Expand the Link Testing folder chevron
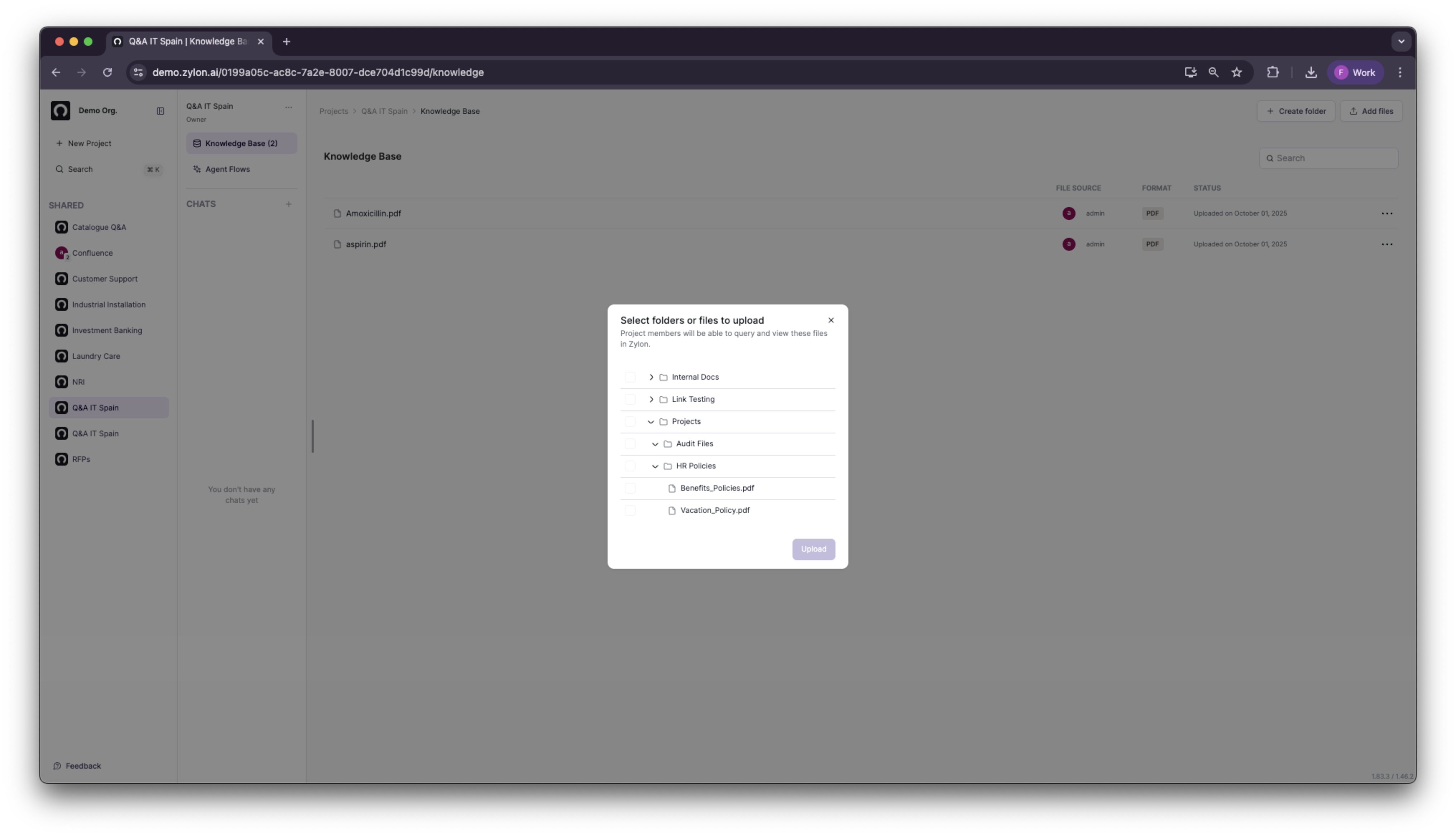This screenshot has height=836, width=1456. point(651,400)
